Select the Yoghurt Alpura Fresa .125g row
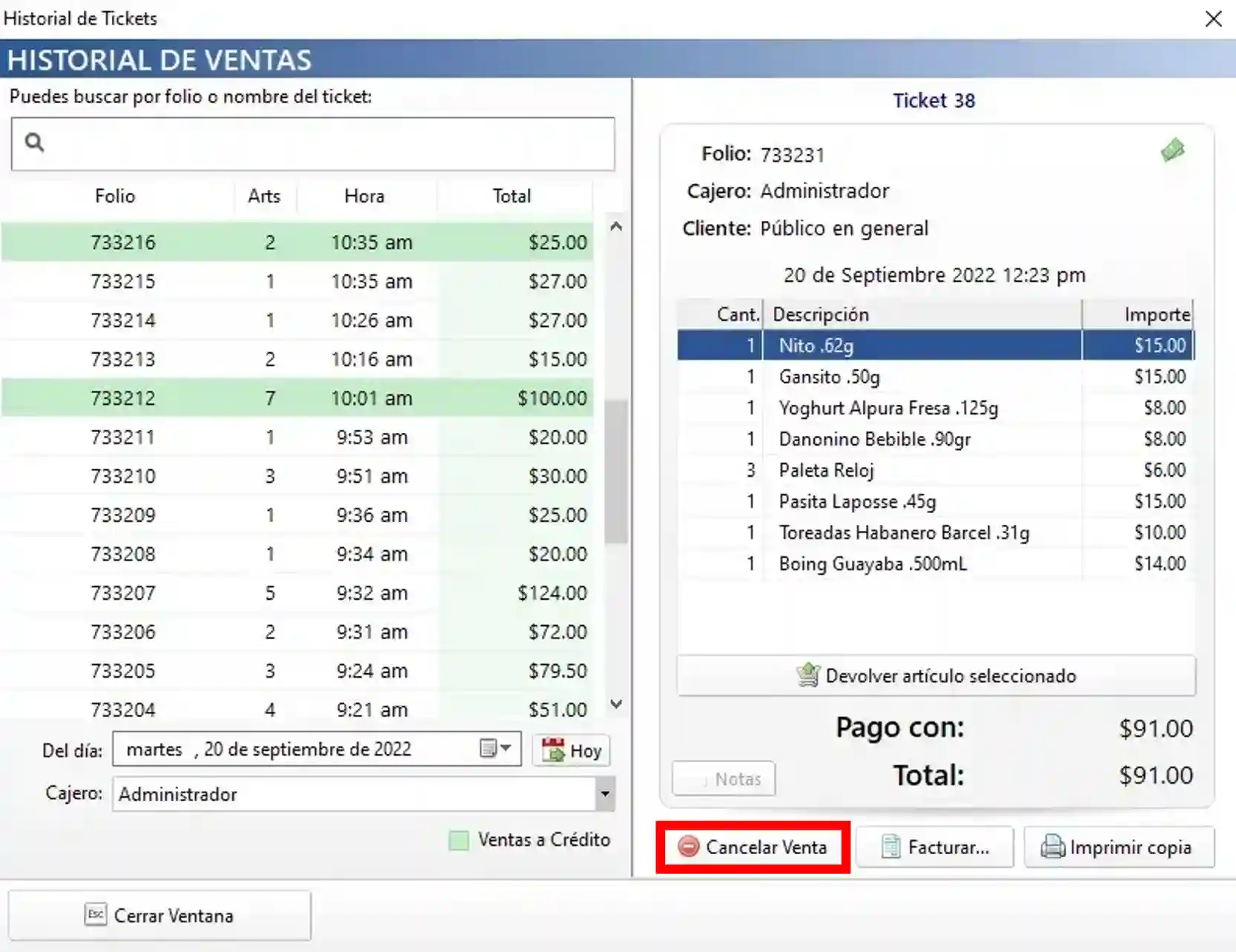 [x=936, y=408]
